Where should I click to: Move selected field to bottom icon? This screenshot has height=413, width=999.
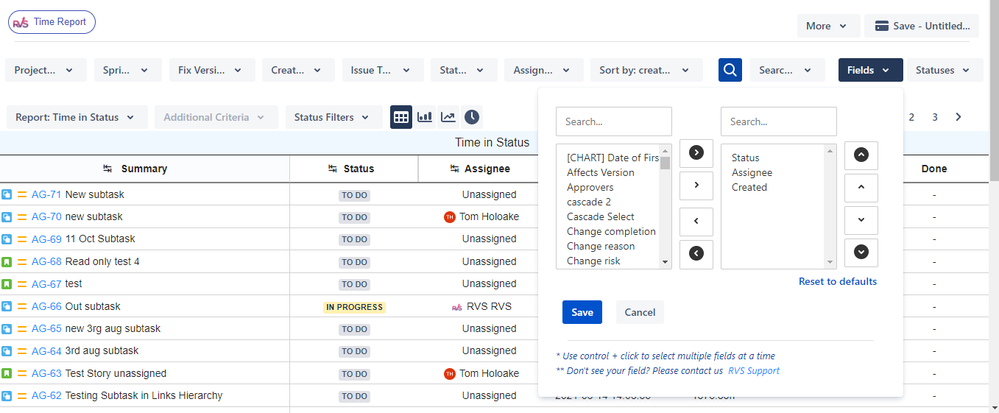click(x=861, y=252)
